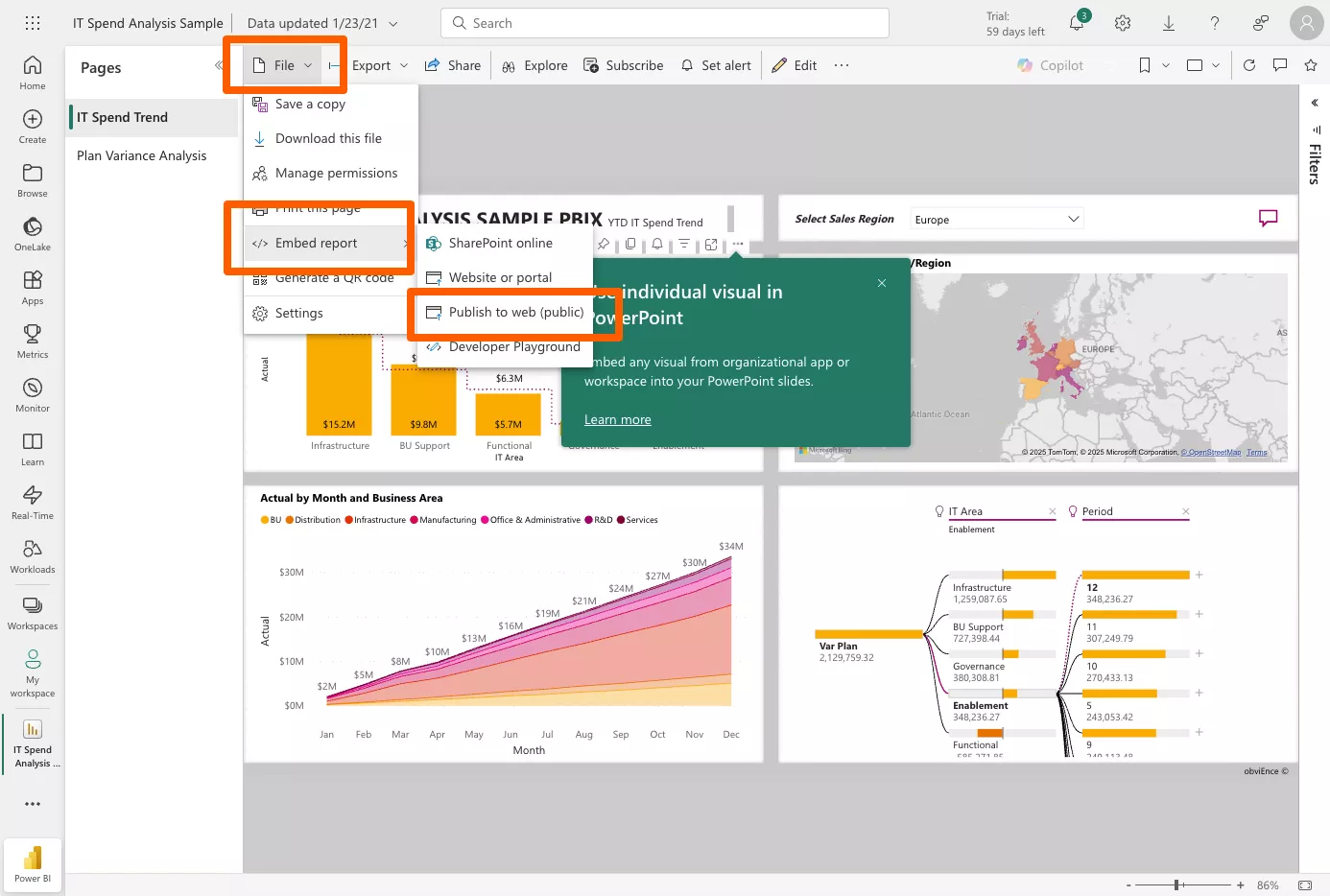The width and height of the screenshot is (1330, 896).
Task: Add report to favorites star icon
Action: (x=1311, y=65)
